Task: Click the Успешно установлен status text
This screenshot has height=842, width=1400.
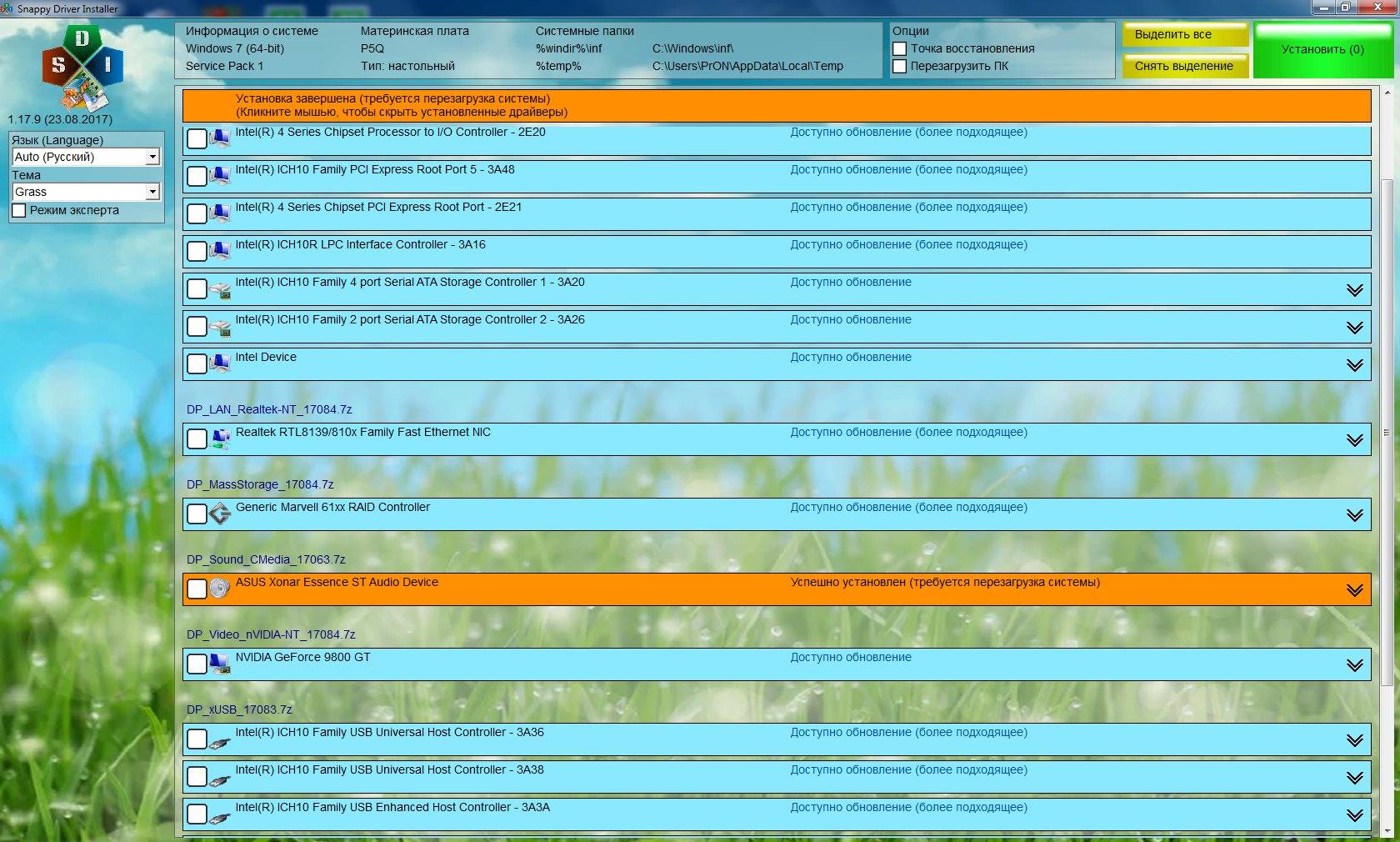Action: (x=945, y=582)
